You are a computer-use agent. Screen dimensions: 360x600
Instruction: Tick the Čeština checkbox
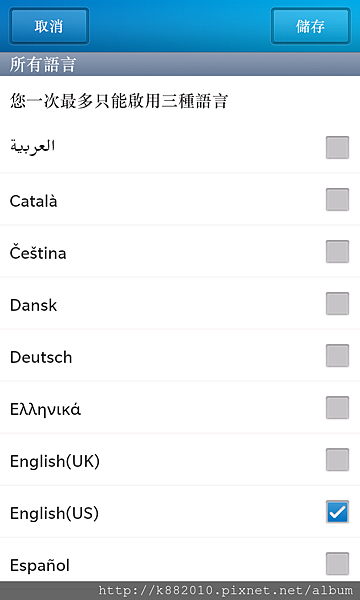(x=337, y=251)
